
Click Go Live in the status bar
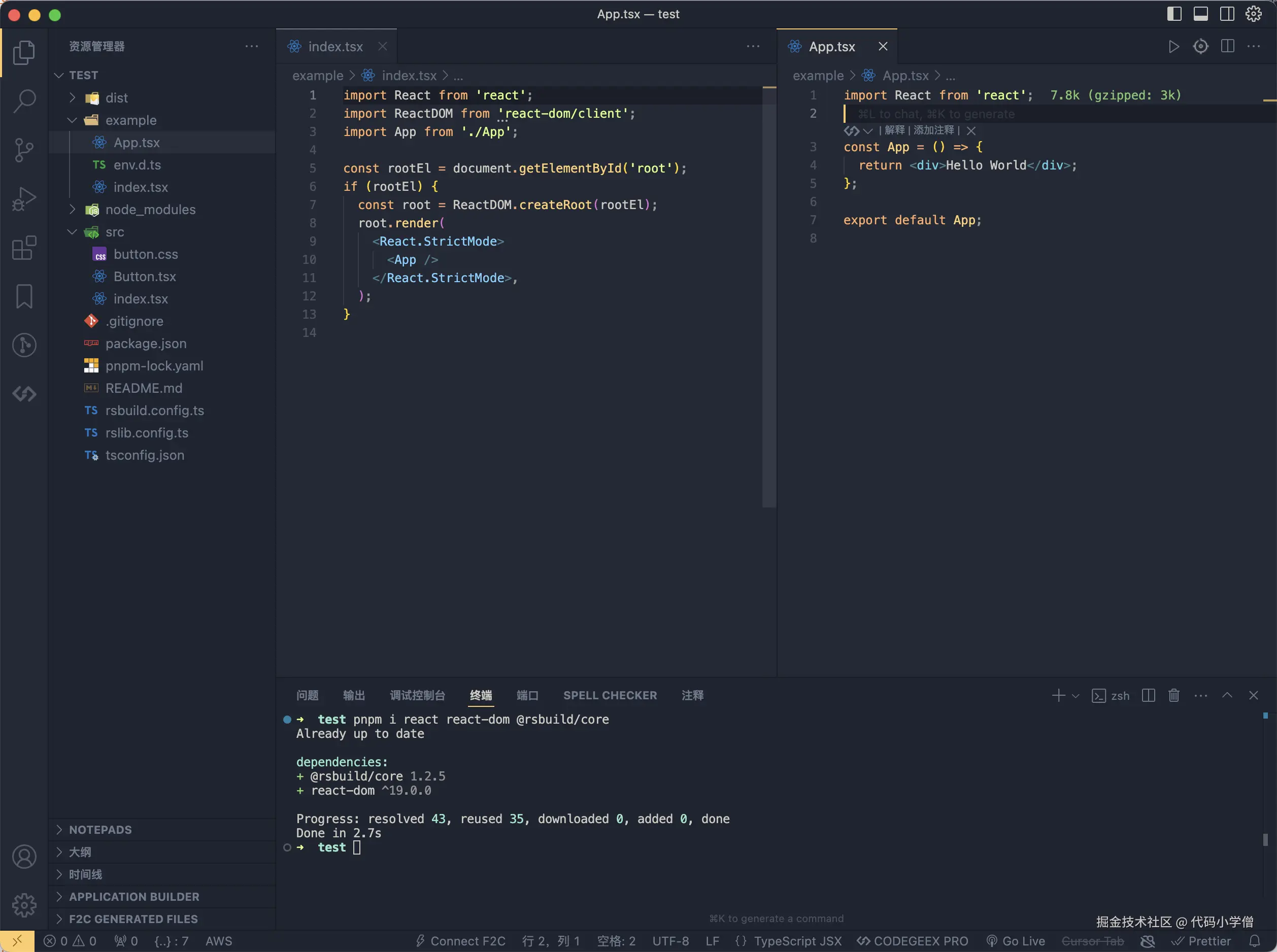tap(1016, 941)
